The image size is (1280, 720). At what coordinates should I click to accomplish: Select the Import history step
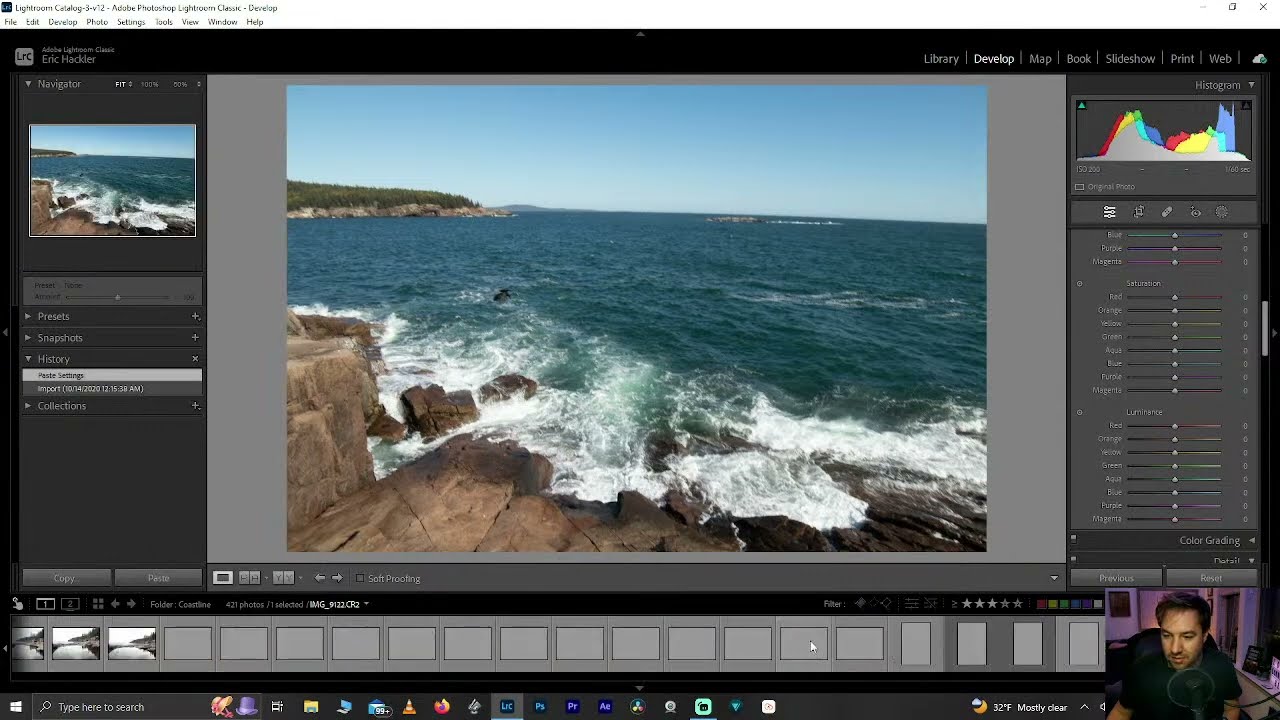point(112,388)
